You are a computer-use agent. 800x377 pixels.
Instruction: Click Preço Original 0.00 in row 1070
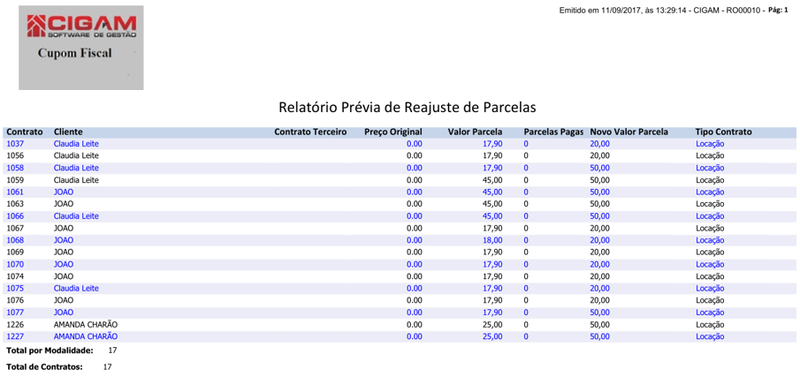click(414, 264)
